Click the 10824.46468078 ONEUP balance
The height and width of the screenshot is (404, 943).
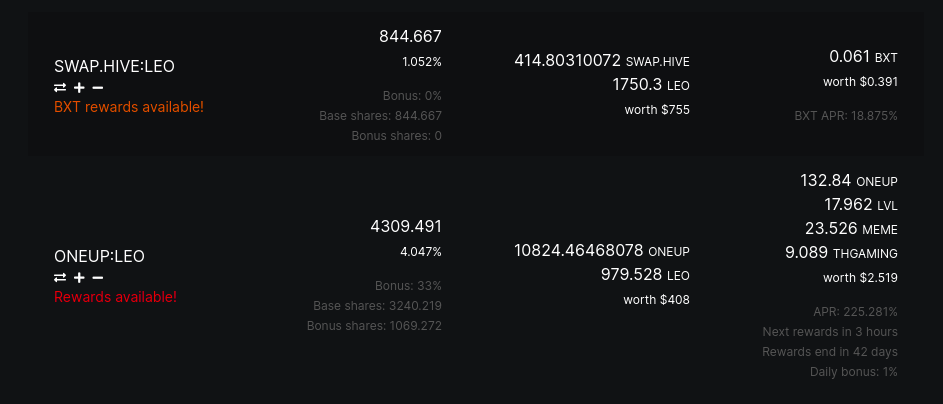(602, 251)
